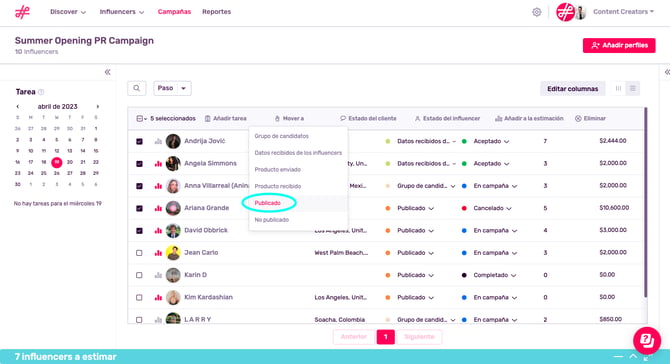Click Estado del cliente action
This screenshot has height=364, width=670.
click(368, 118)
